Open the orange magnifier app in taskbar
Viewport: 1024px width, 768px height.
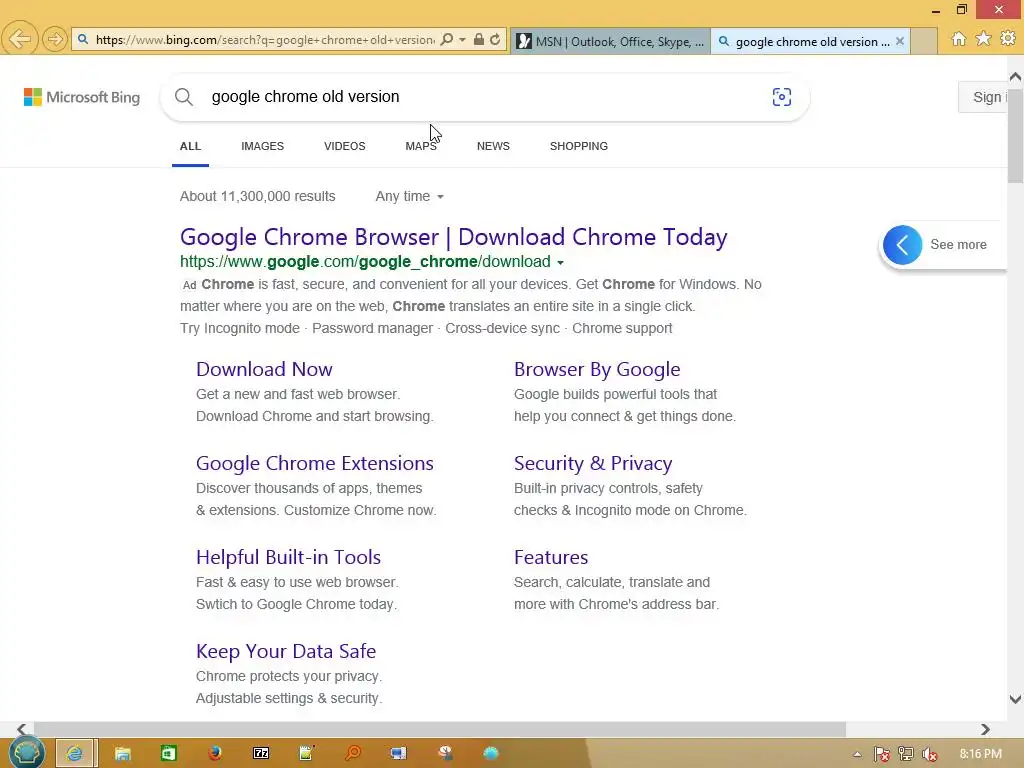[x=353, y=754]
